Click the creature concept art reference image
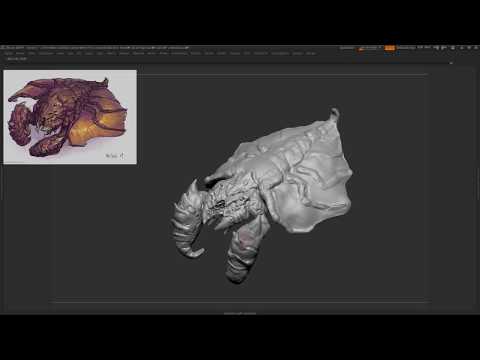 70,117
